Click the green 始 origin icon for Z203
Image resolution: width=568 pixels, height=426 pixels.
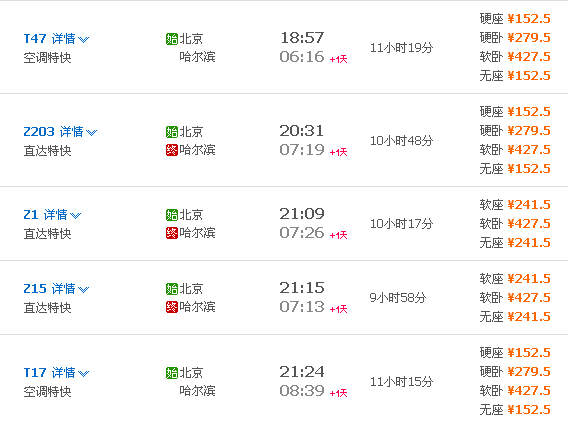[172, 132]
